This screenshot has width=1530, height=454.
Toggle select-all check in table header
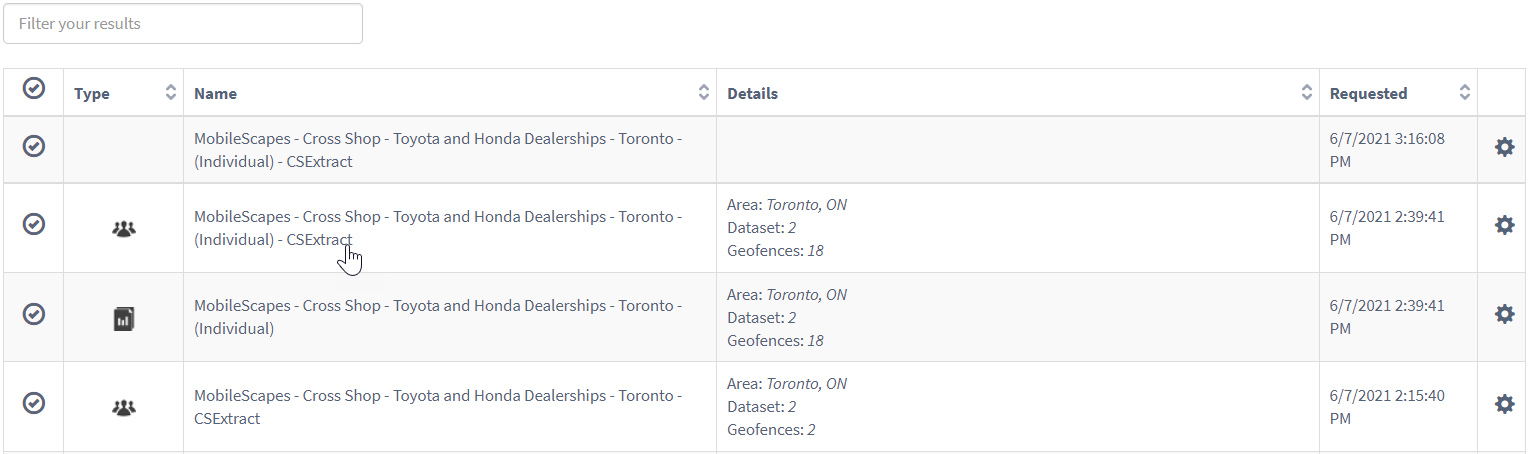coord(34,89)
